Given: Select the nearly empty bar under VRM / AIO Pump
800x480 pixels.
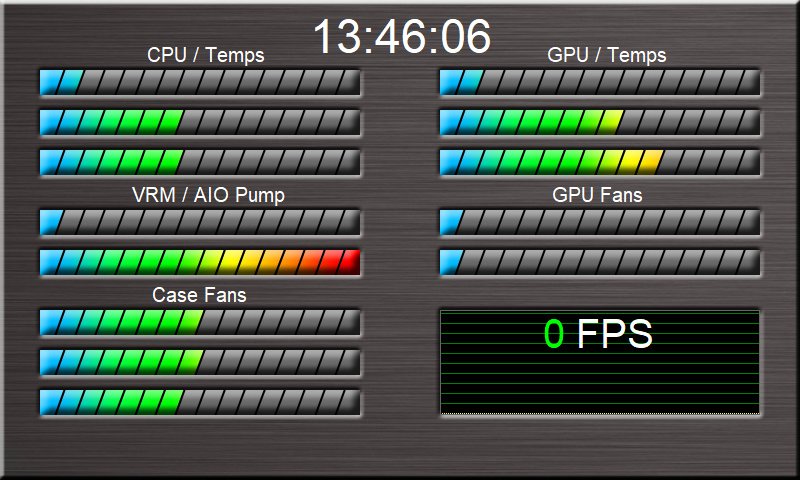Looking at the screenshot, I should 199,222.
